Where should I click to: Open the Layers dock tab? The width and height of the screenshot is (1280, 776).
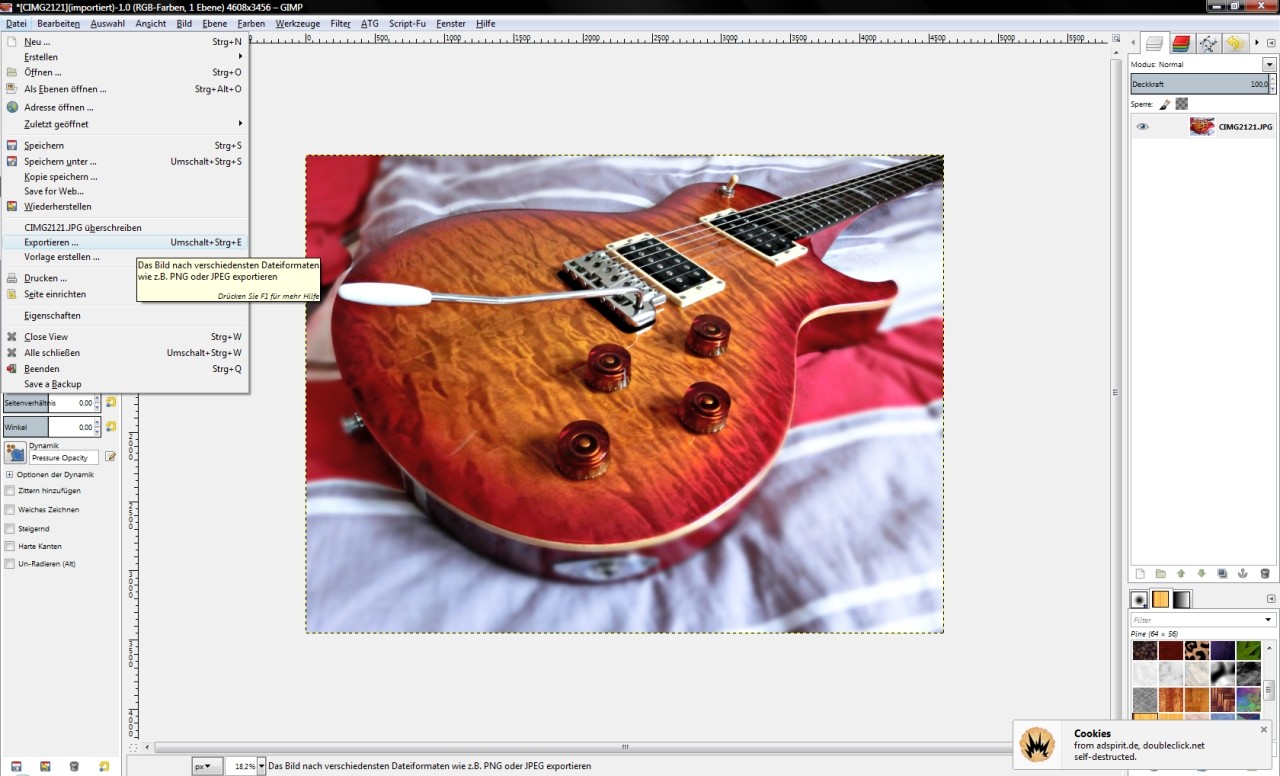(x=1155, y=43)
